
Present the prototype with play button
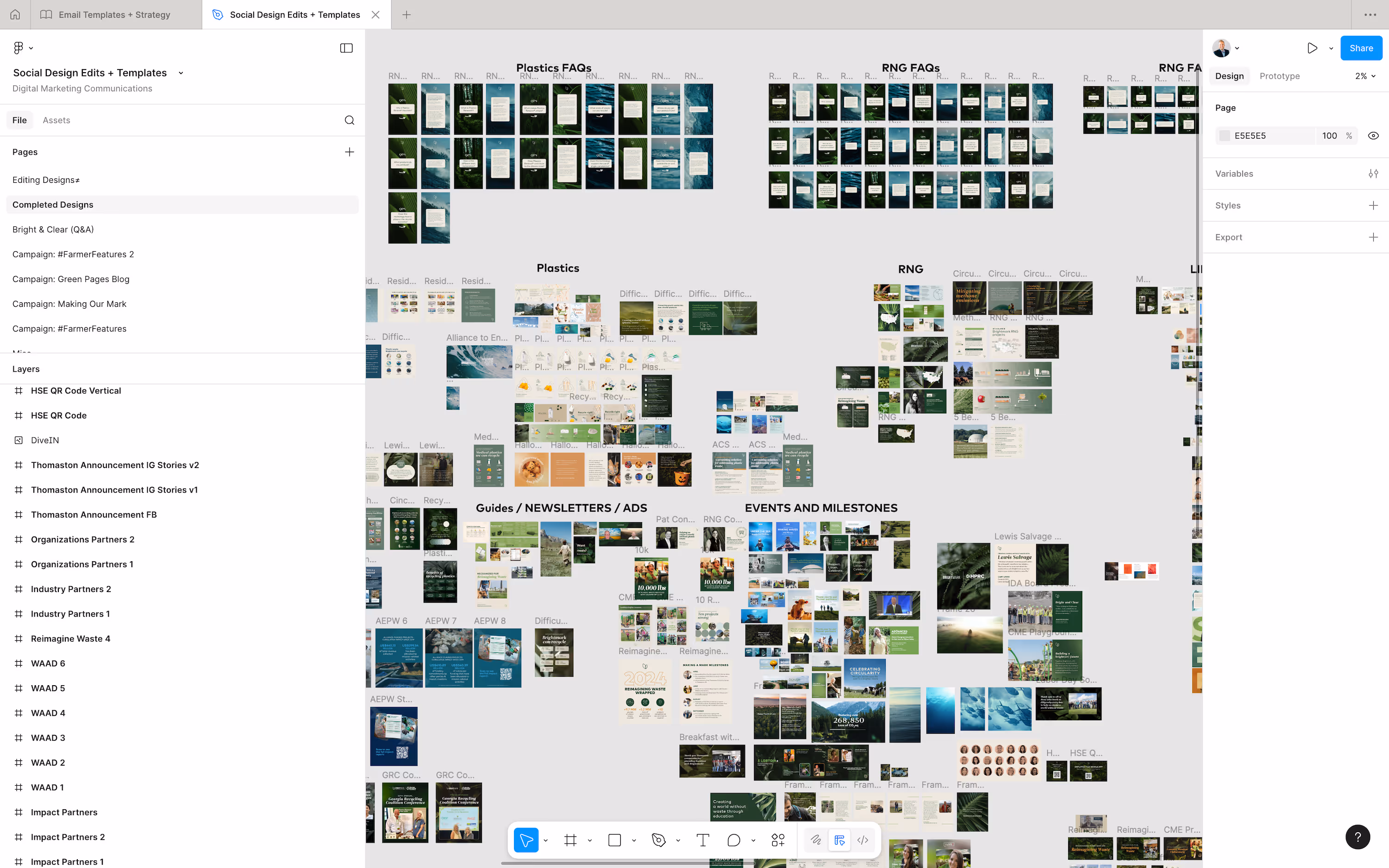tap(1312, 48)
